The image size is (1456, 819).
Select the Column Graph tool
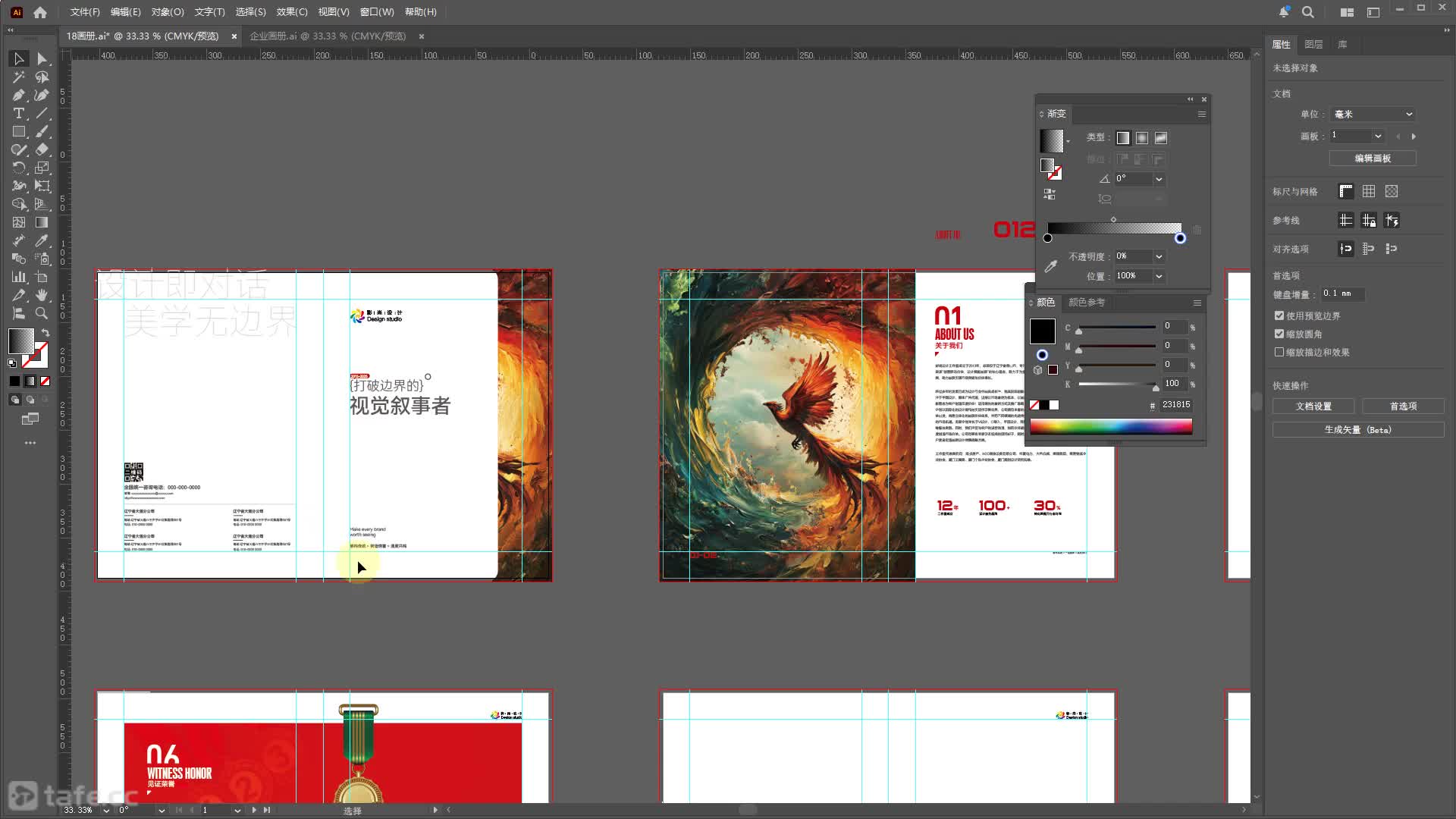coord(19,278)
